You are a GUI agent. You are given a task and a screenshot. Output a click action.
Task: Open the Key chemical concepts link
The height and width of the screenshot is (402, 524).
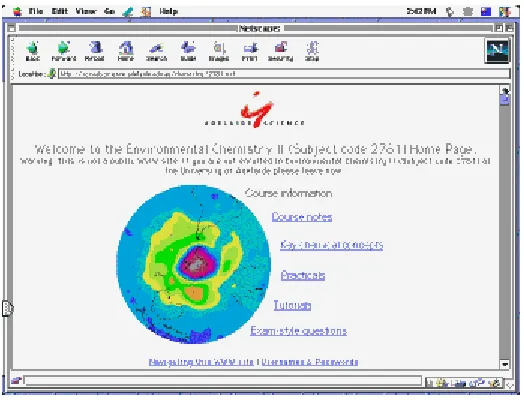pyautogui.click(x=332, y=245)
